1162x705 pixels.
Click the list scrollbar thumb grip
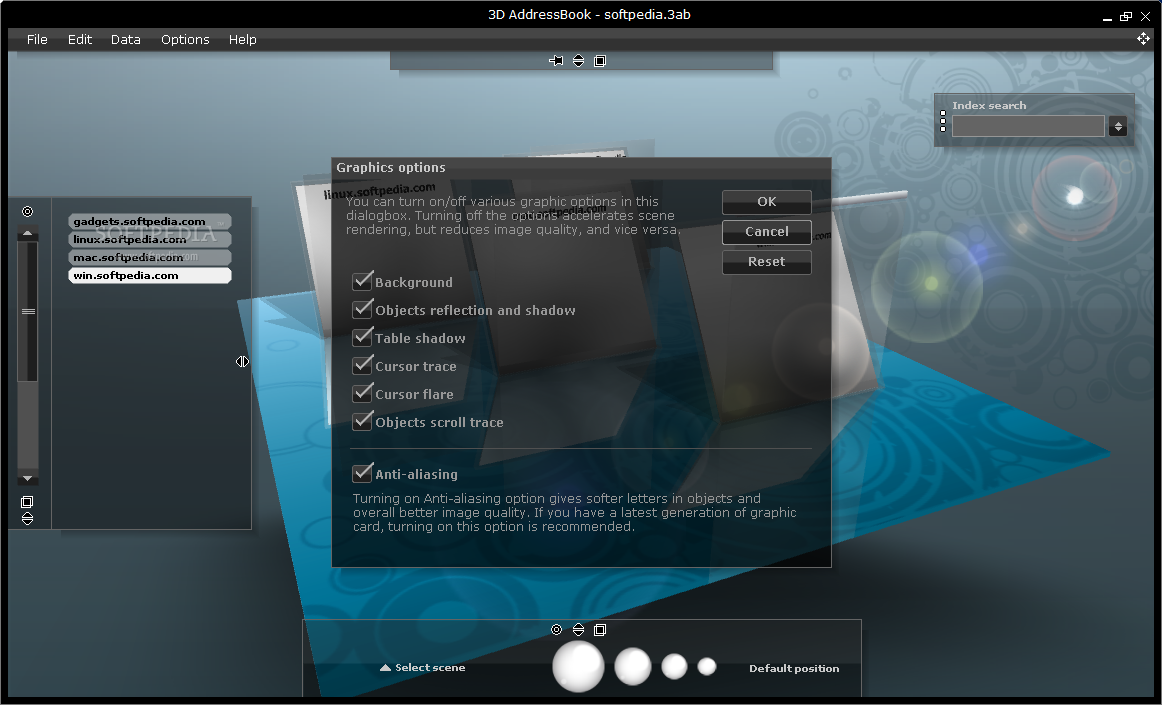click(28, 311)
